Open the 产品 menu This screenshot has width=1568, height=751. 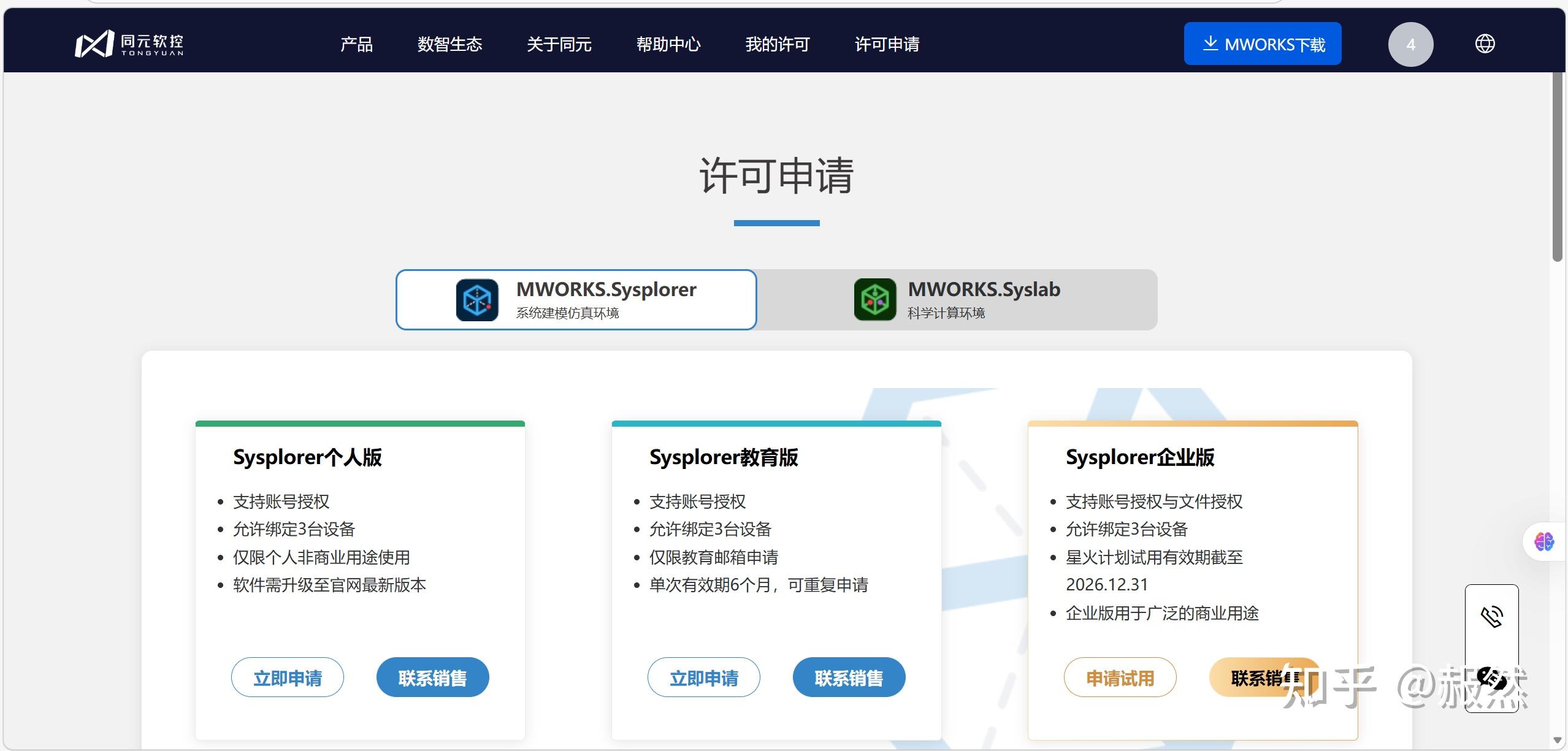[x=356, y=44]
